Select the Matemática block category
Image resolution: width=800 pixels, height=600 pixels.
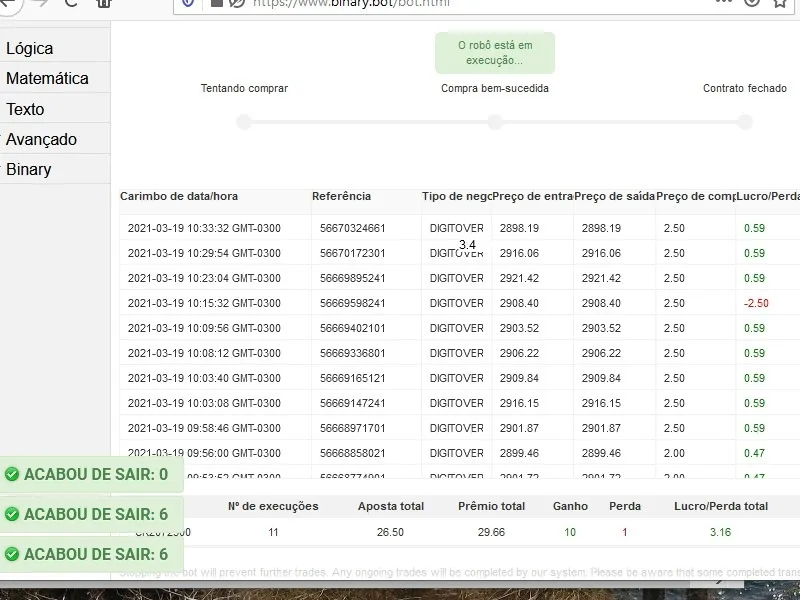click(x=47, y=78)
